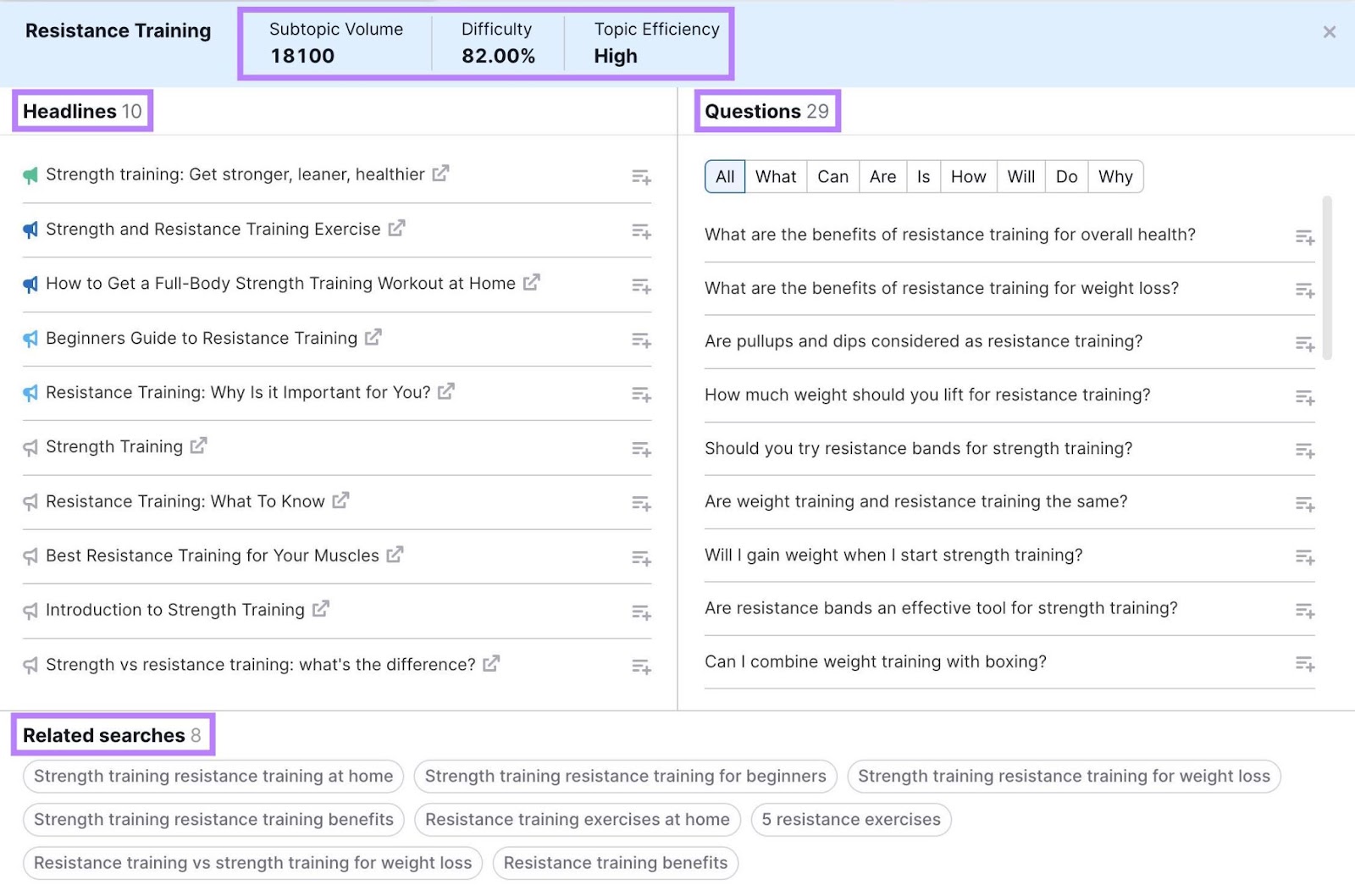Viewport: 1355px width, 896px height.
Task: Click the 'Questions 29' heading
Action: click(767, 110)
